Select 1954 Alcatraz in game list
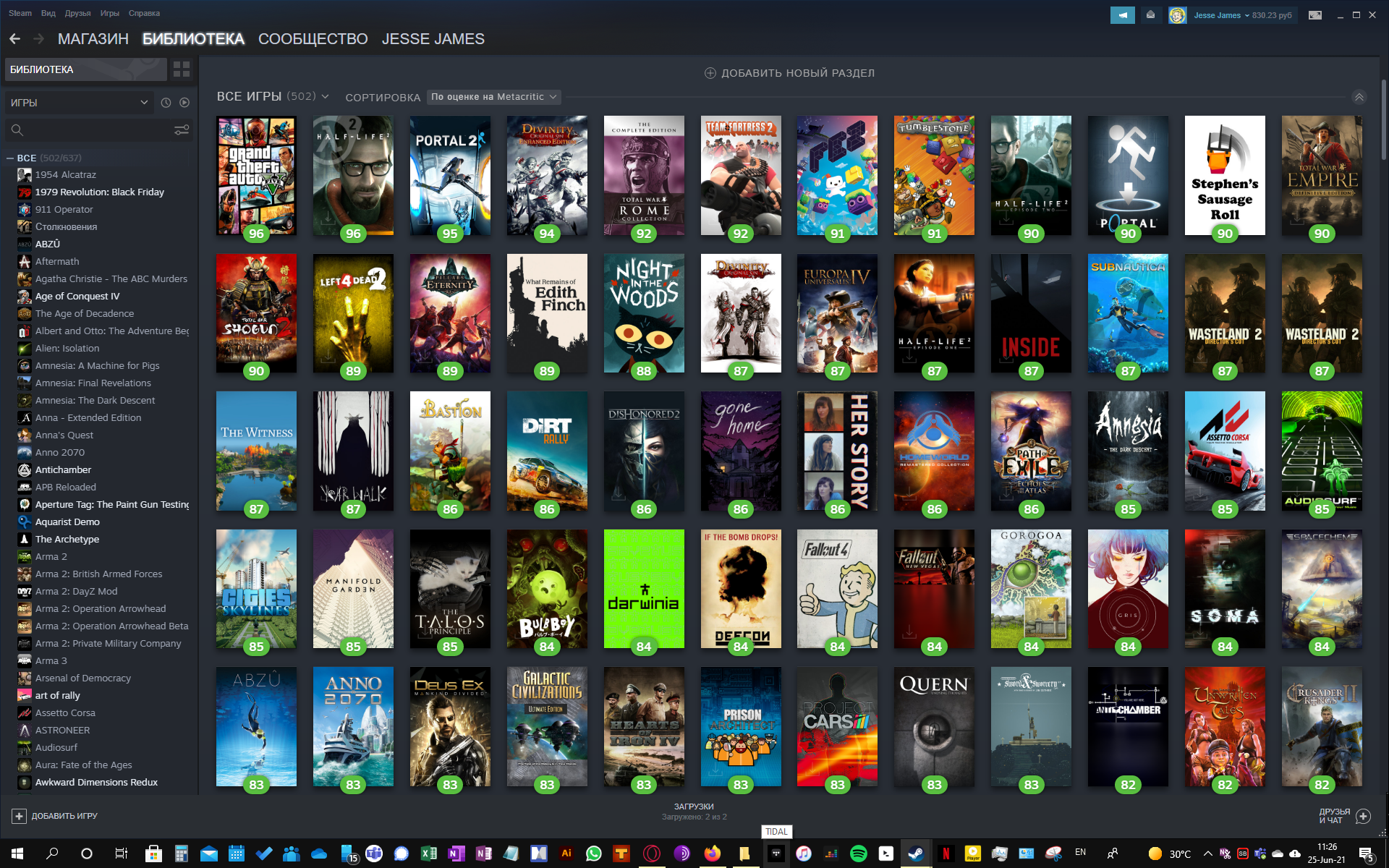Viewport: 1389px width, 868px height. pyautogui.click(x=65, y=175)
